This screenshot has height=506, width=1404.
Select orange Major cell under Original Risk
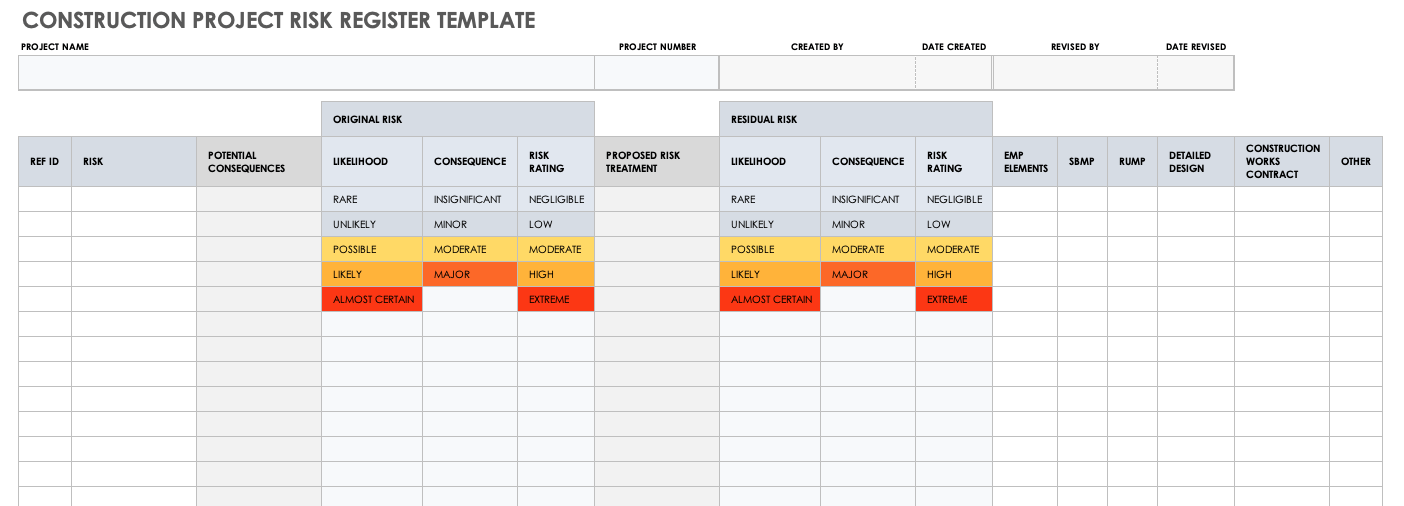pos(469,274)
